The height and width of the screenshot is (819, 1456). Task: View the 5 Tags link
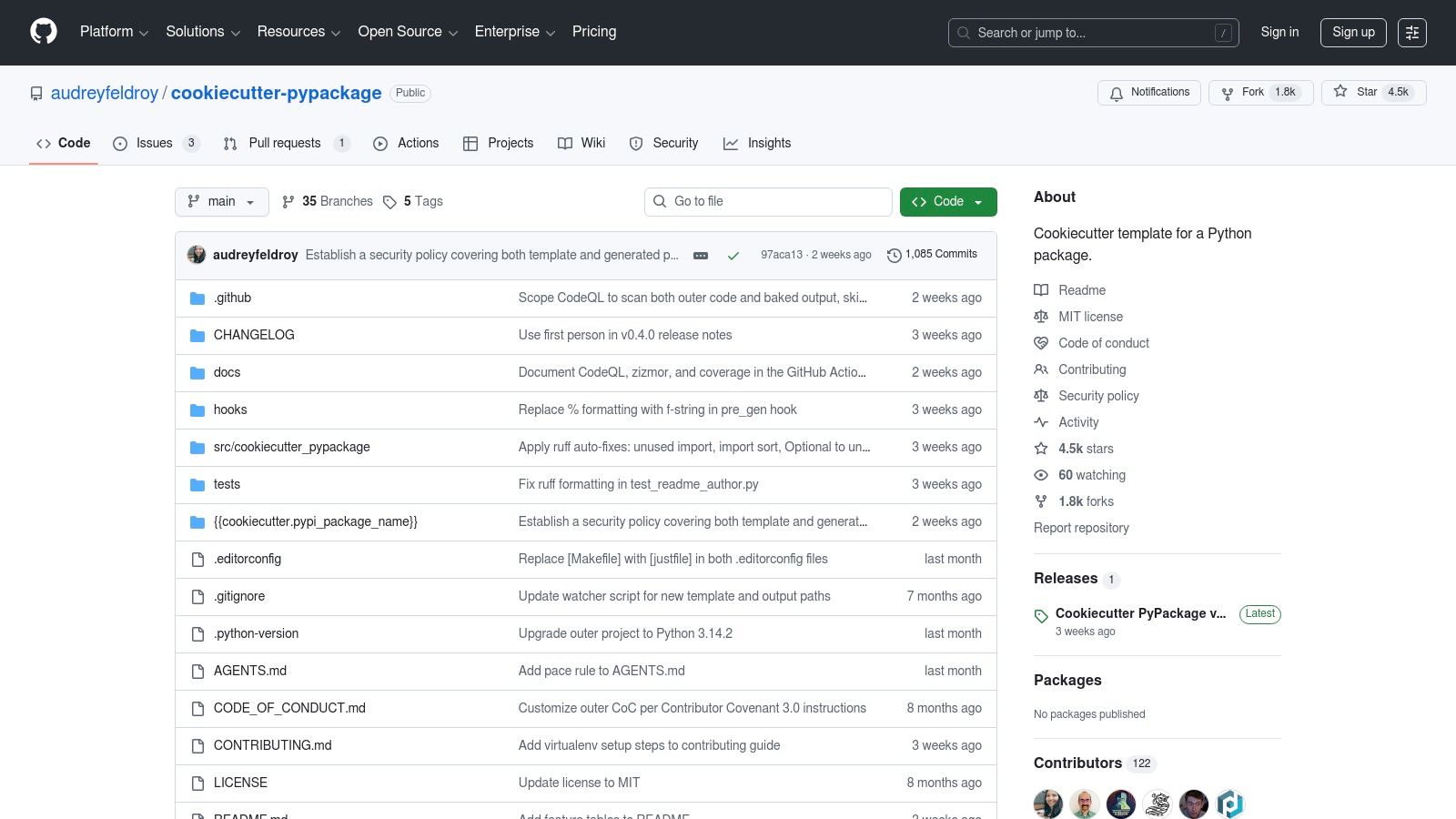[x=413, y=202]
